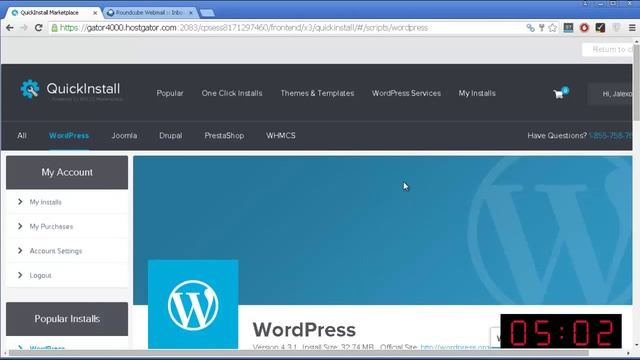
Task: Click the WordPress page title heading
Action: coord(304,330)
